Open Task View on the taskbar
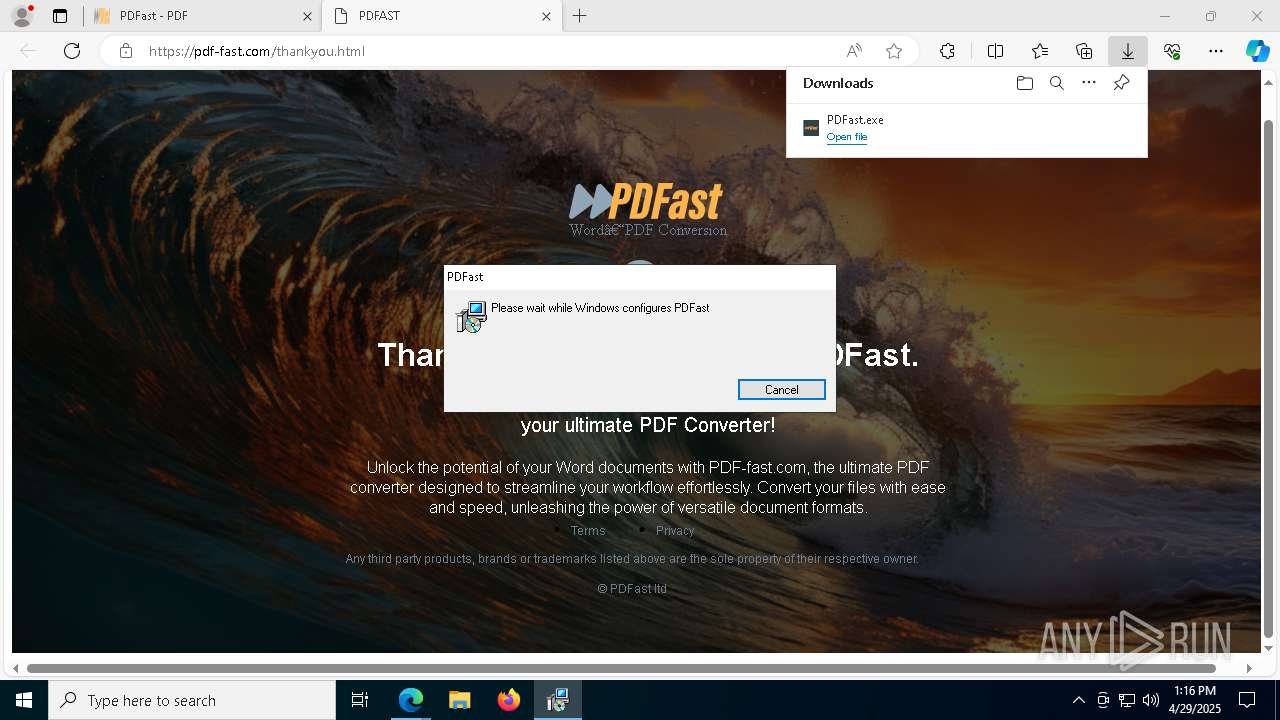The image size is (1280, 720). pos(360,700)
